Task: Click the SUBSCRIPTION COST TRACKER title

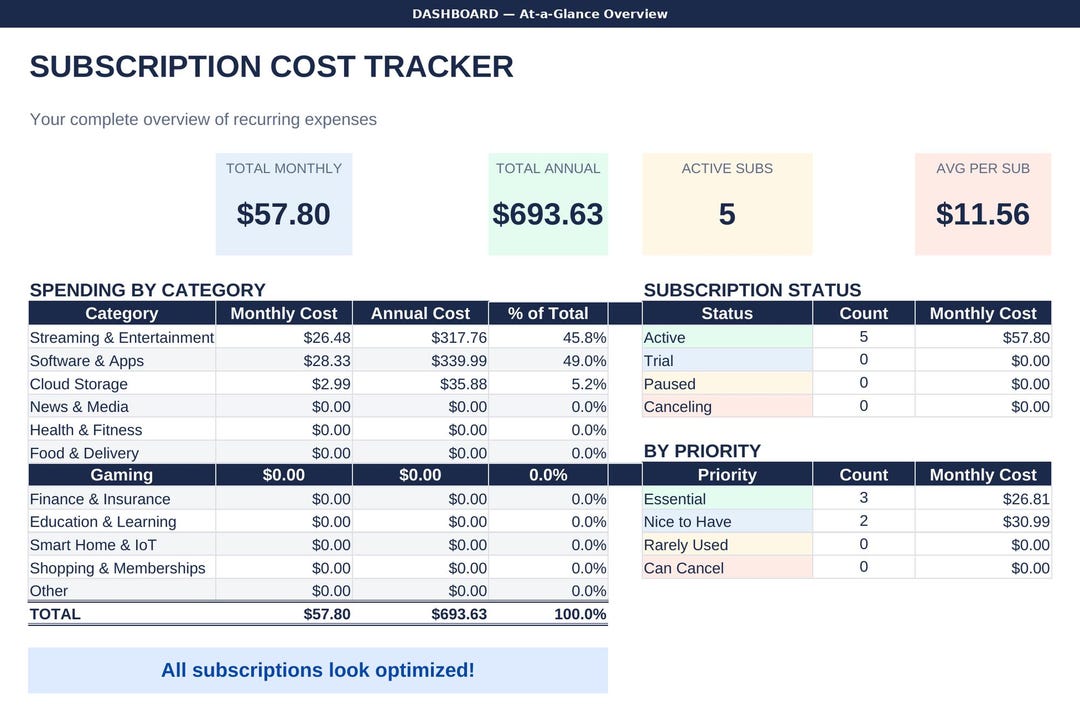Action: 271,67
